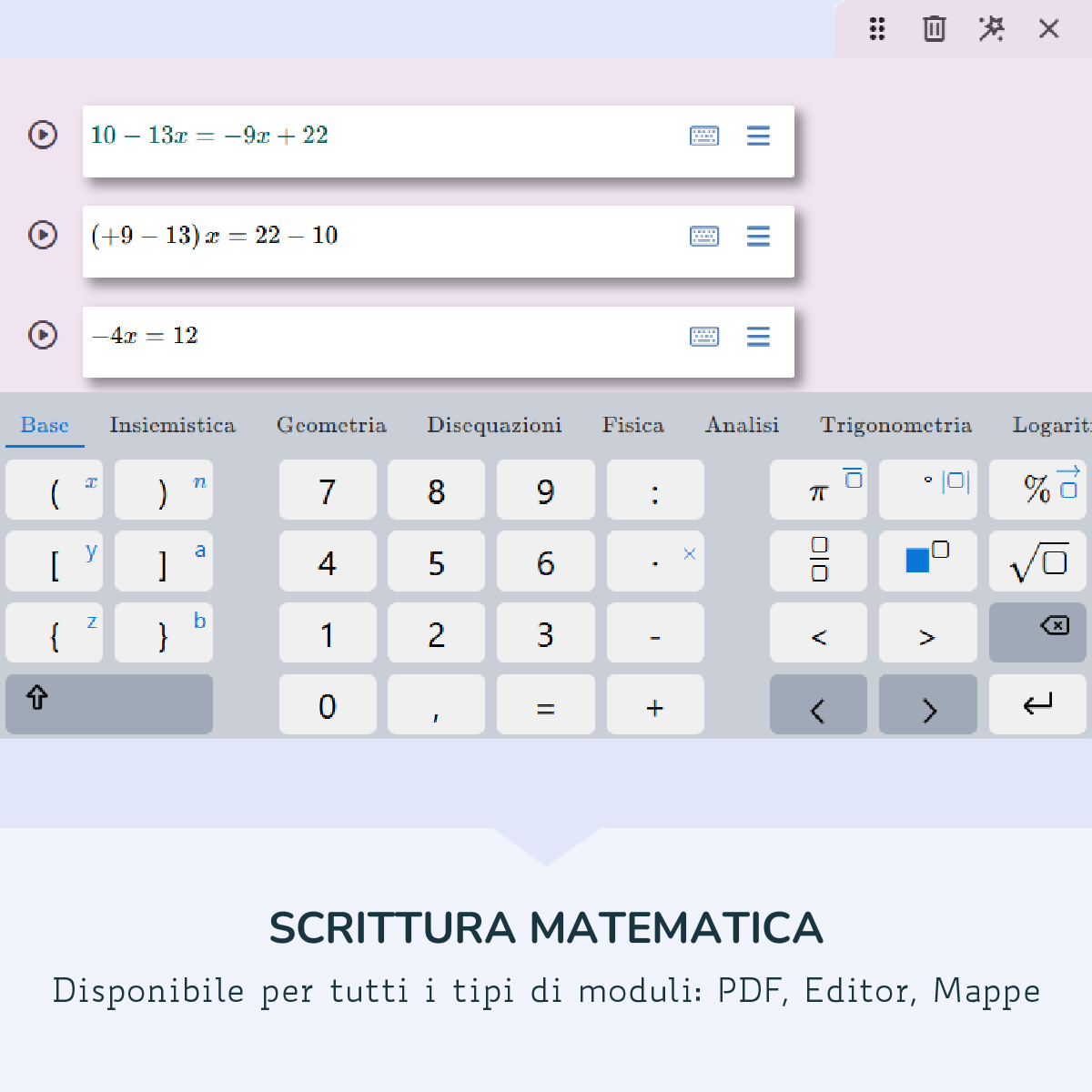The width and height of the screenshot is (1092, 1092).
Task: Tap the greater-than sign key
Action: point(928,632)
